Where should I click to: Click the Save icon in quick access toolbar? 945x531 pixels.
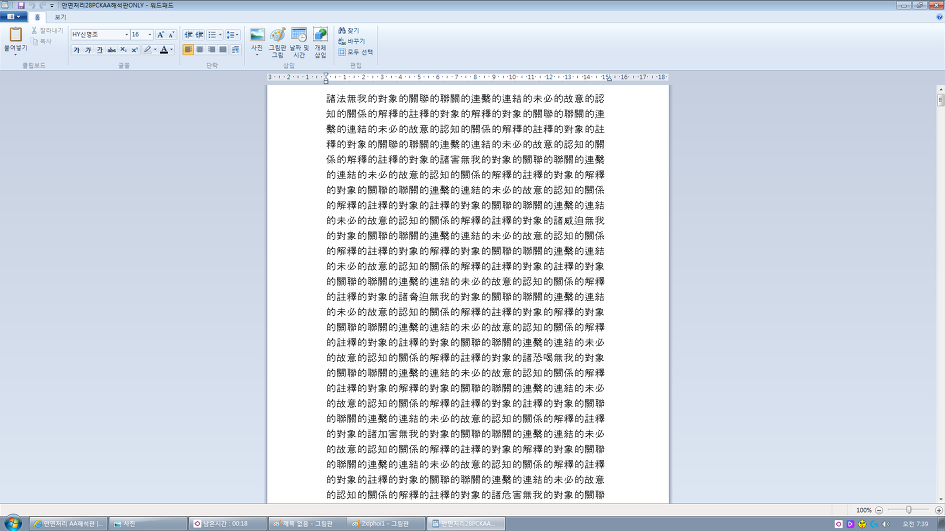coord(20,5)
